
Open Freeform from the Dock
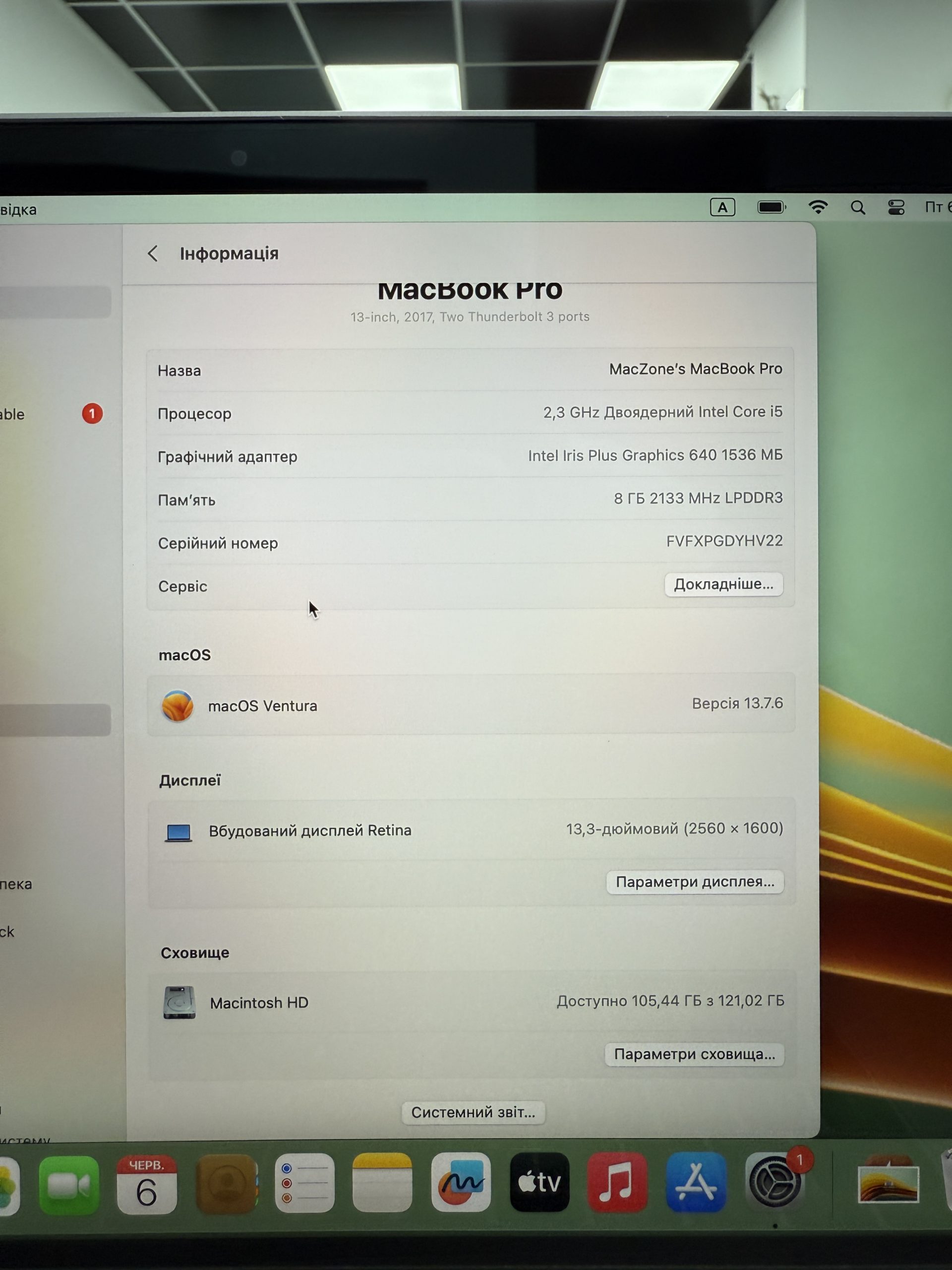[x=461, y=1182]
